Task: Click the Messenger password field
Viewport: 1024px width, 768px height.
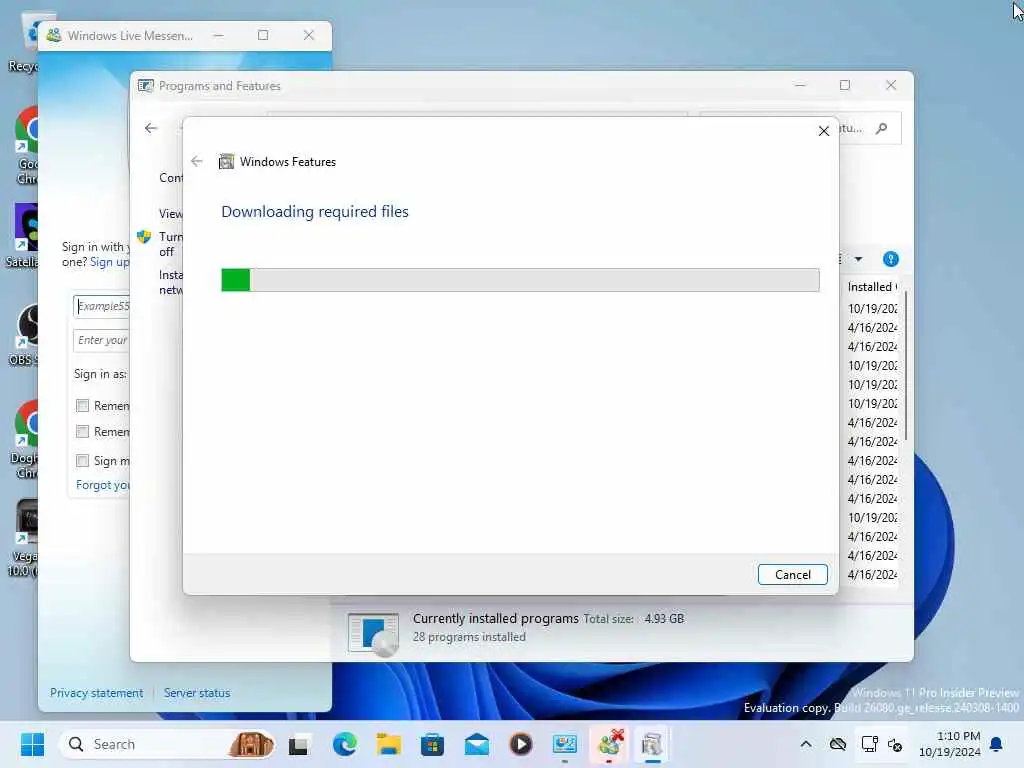Action: pyautogui.click(x=101, y=340)
